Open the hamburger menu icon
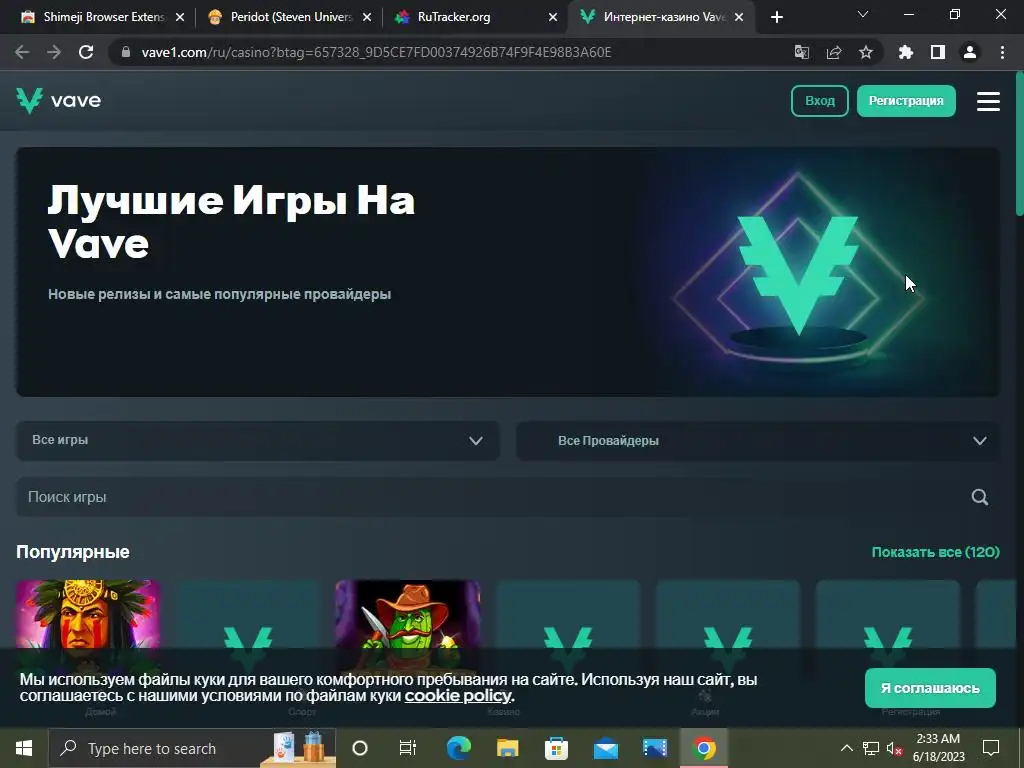 point(988,101)
